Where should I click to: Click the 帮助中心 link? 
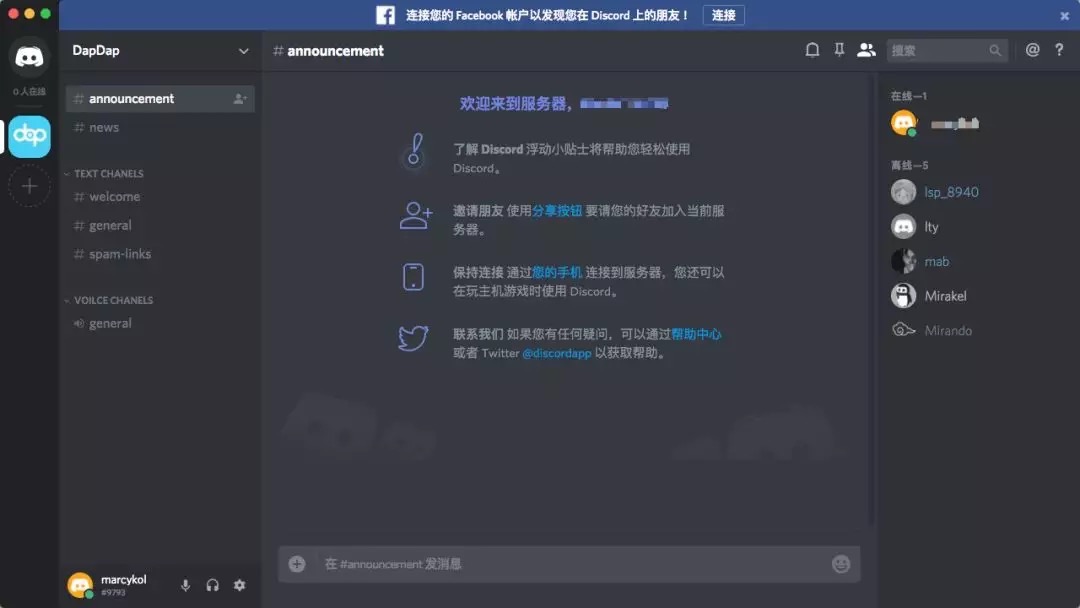tap(696, 334)
